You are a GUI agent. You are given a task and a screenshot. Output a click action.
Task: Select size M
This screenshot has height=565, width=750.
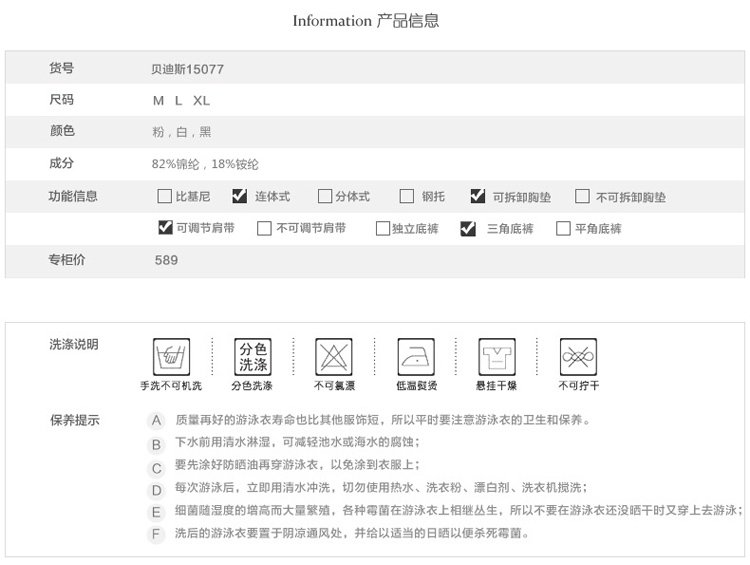[158, 101]
